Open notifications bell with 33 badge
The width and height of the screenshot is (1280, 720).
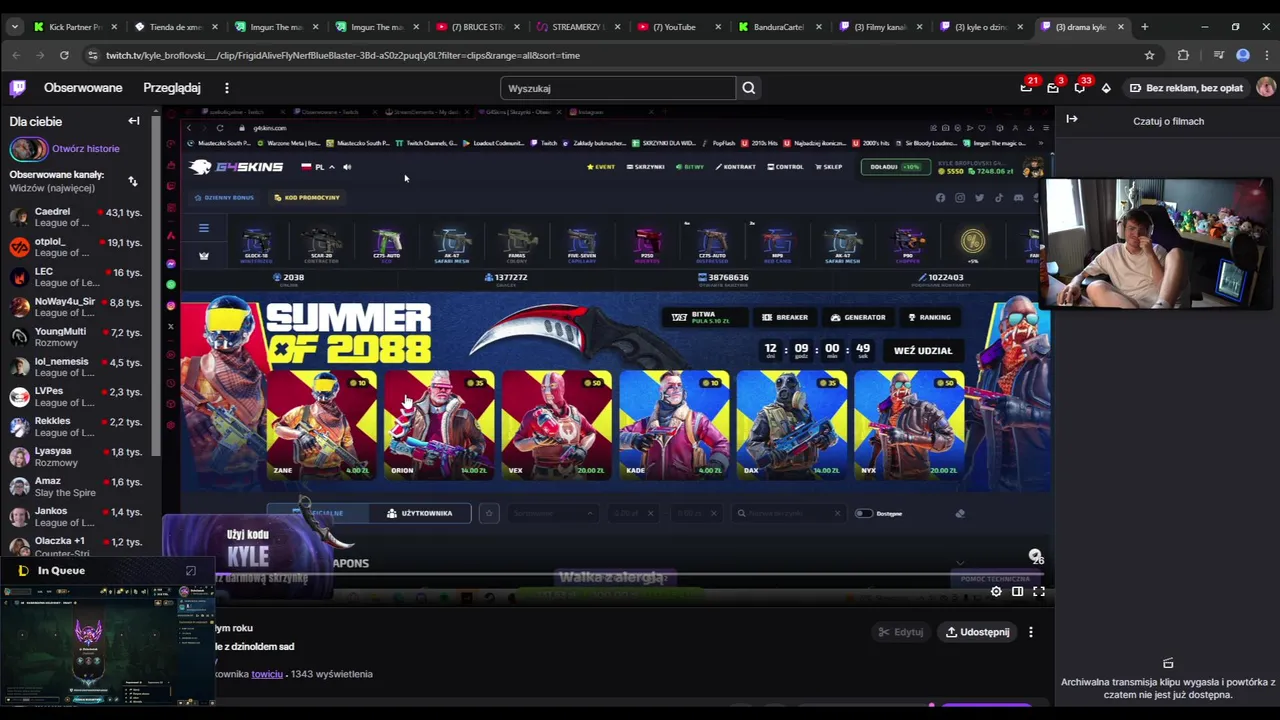[1080, 88]
